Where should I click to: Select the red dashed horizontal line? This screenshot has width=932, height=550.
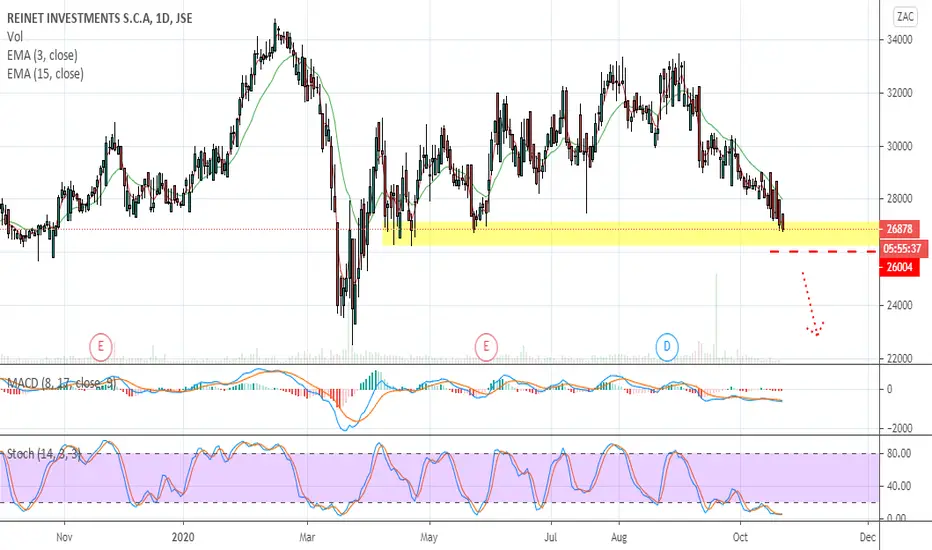(x=823, y=252)
